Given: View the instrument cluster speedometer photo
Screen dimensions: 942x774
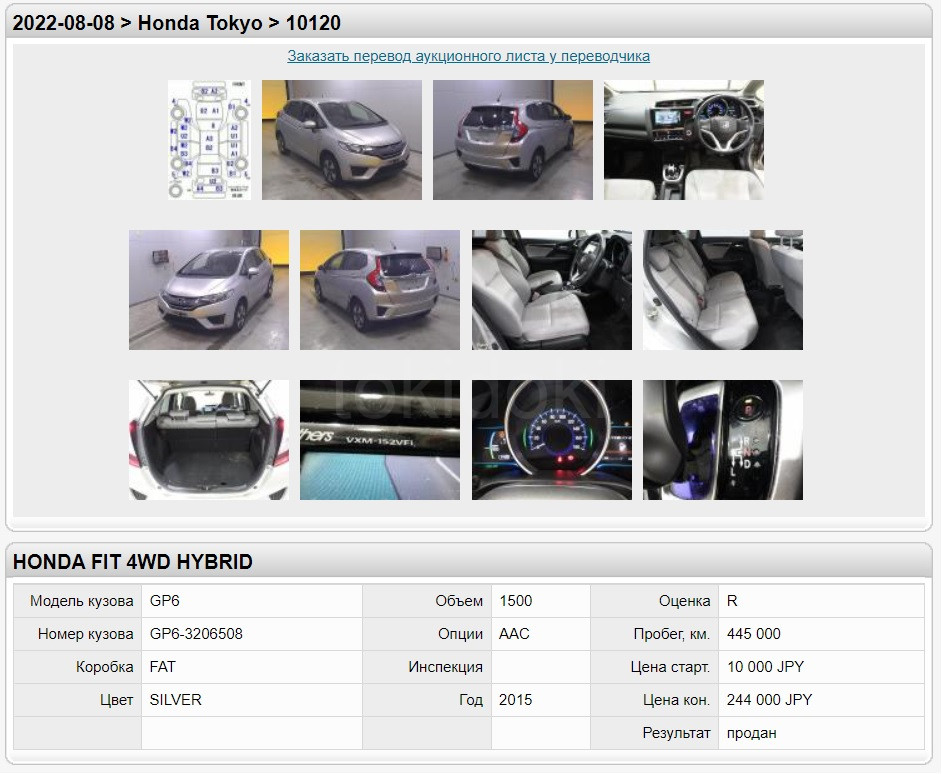Looking at the screenshot, I should (x=552, y=440).
